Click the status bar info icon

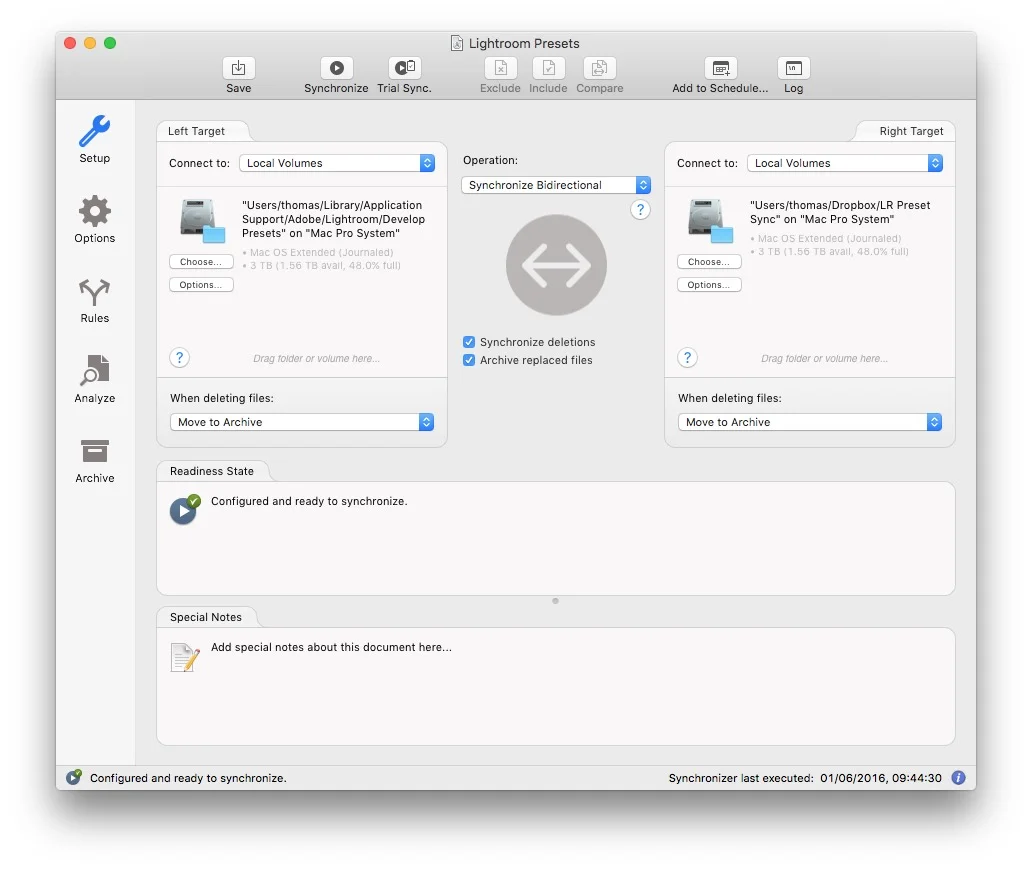point(959,778)
